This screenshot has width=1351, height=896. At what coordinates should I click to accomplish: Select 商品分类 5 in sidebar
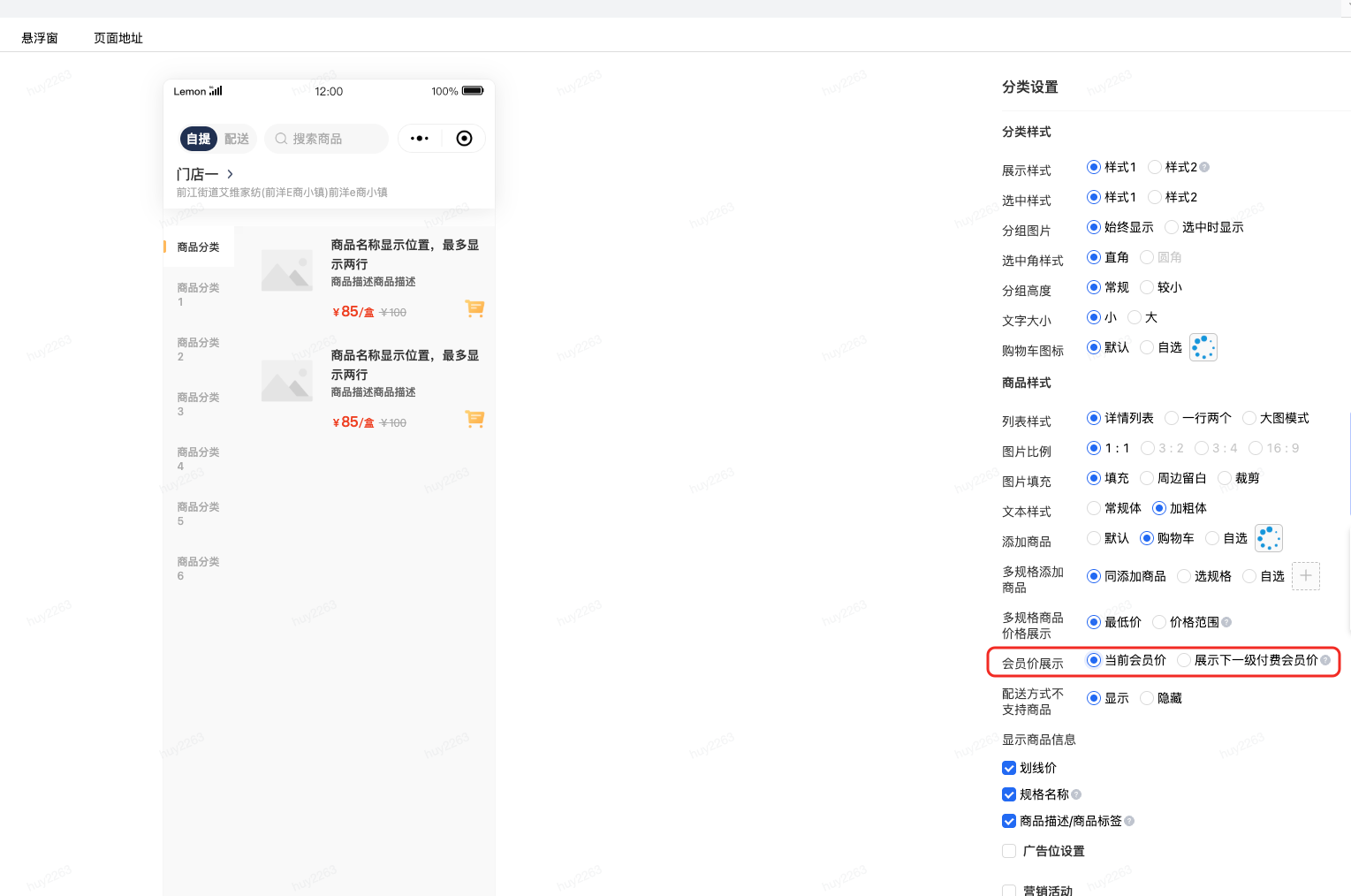tap(199, 514)
